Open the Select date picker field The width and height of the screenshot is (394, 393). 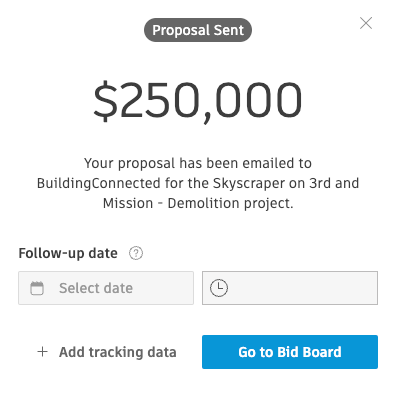point(106,288)
